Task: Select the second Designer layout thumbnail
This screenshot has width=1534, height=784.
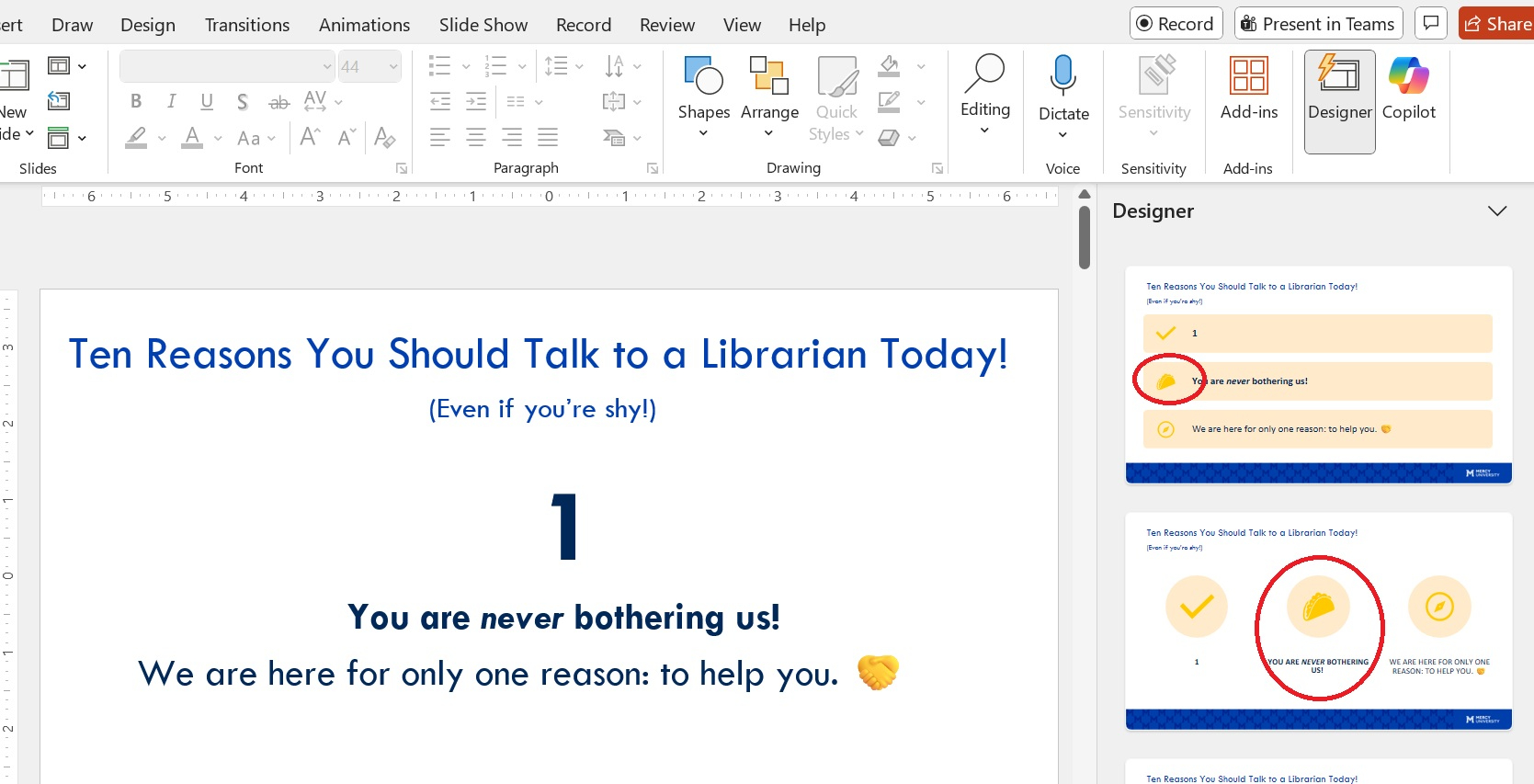Action: (x=1318, y=621)
